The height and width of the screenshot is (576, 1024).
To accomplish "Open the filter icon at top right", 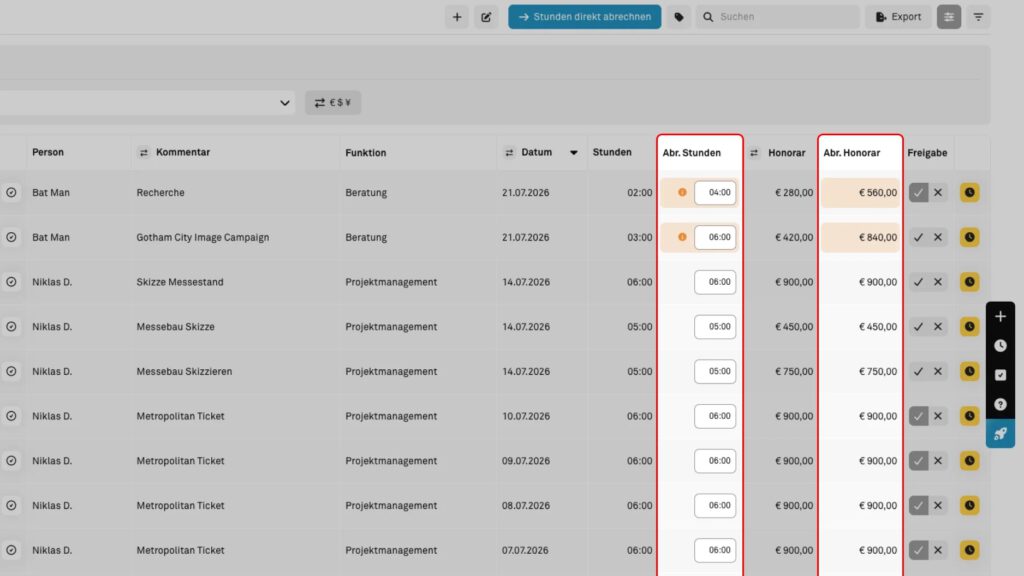I will point(978,17).
